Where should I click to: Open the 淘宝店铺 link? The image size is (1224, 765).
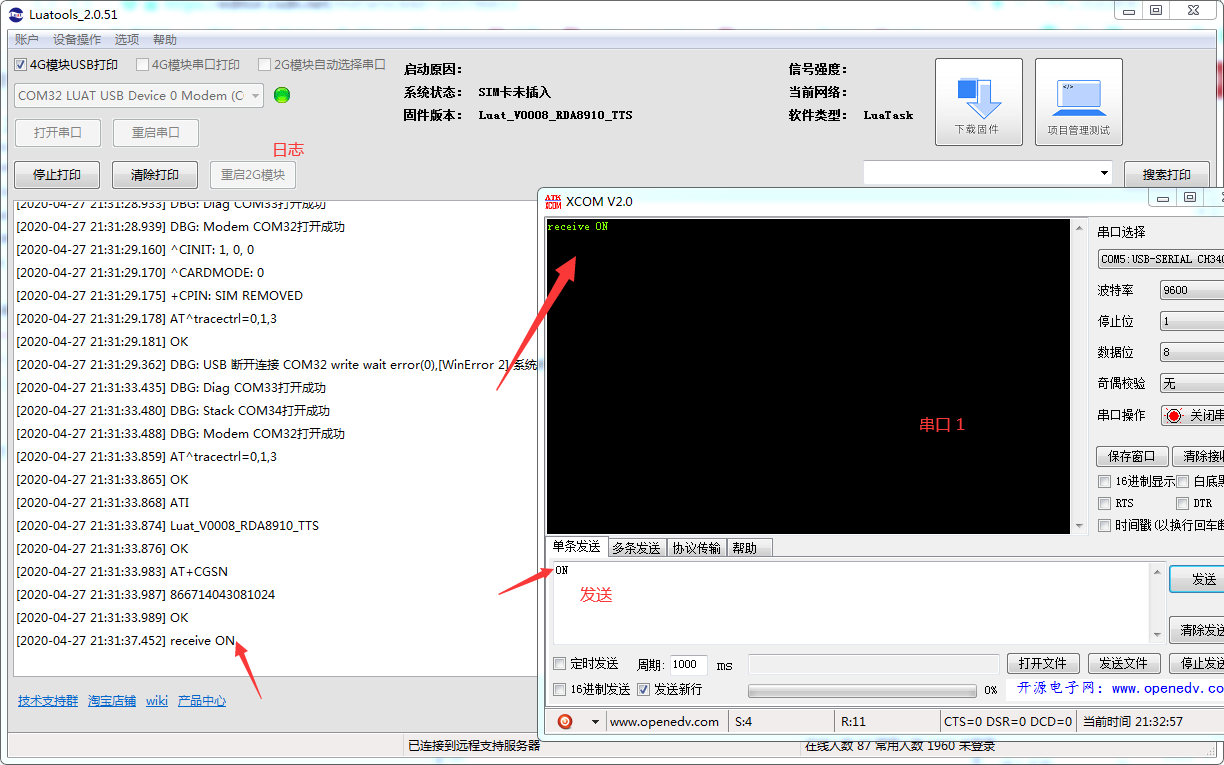(x=112, y=701)
